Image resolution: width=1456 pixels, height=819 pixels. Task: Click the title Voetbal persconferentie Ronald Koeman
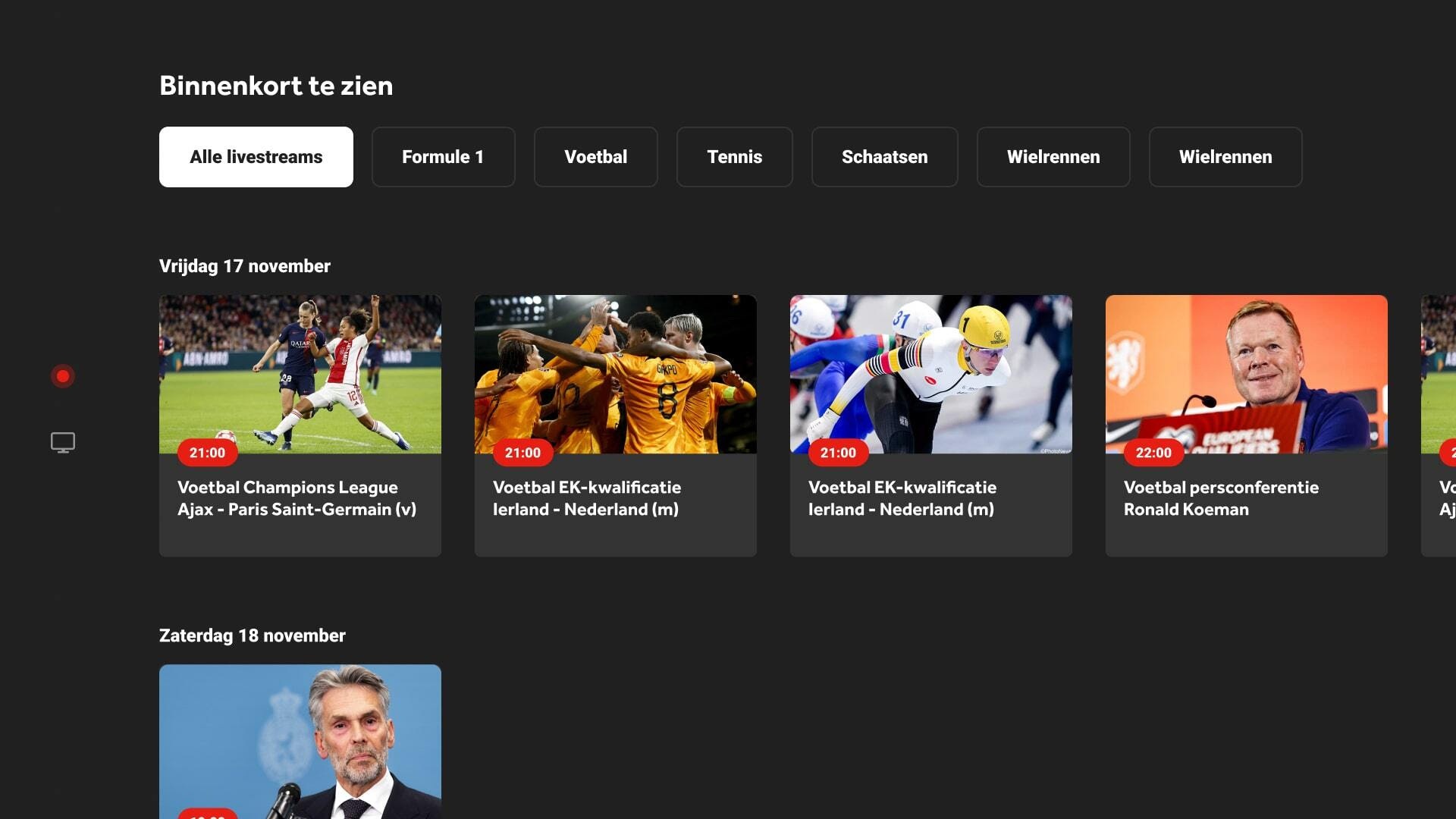point(1220,498)
